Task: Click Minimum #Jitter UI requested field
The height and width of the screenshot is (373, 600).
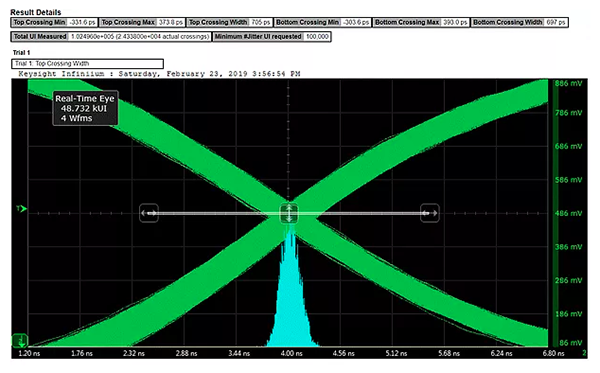Action: pos(272,37)
